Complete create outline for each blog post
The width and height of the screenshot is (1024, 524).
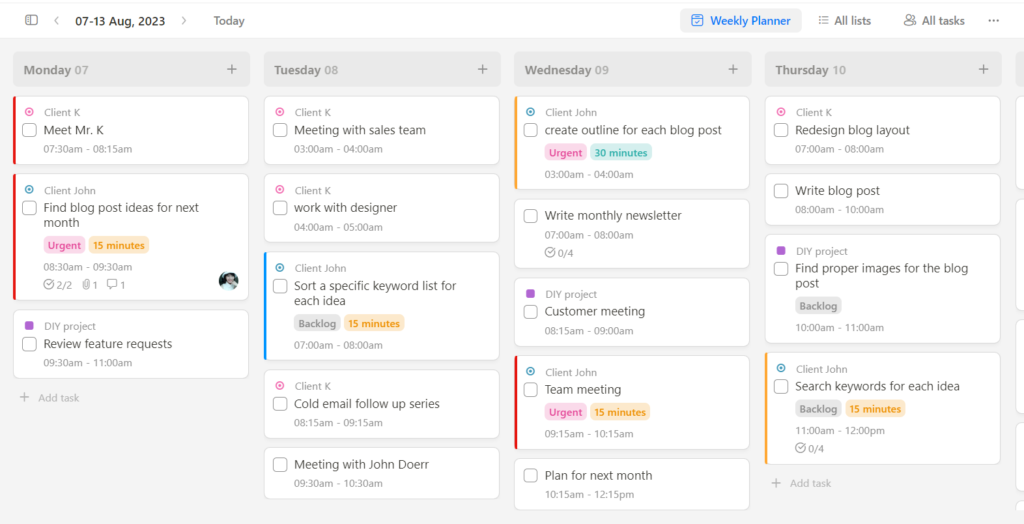[x=531, y=130]
